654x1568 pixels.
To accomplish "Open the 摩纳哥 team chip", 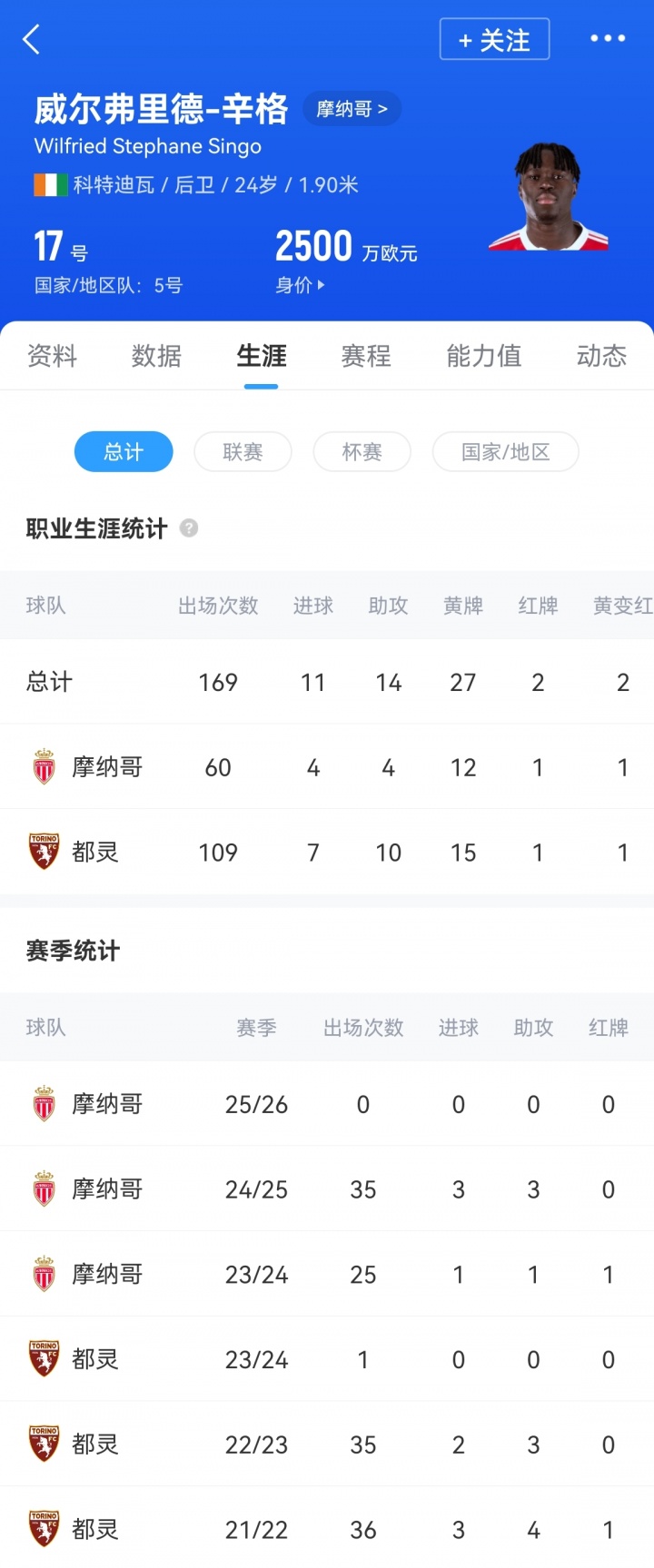I will pos(352,110).
